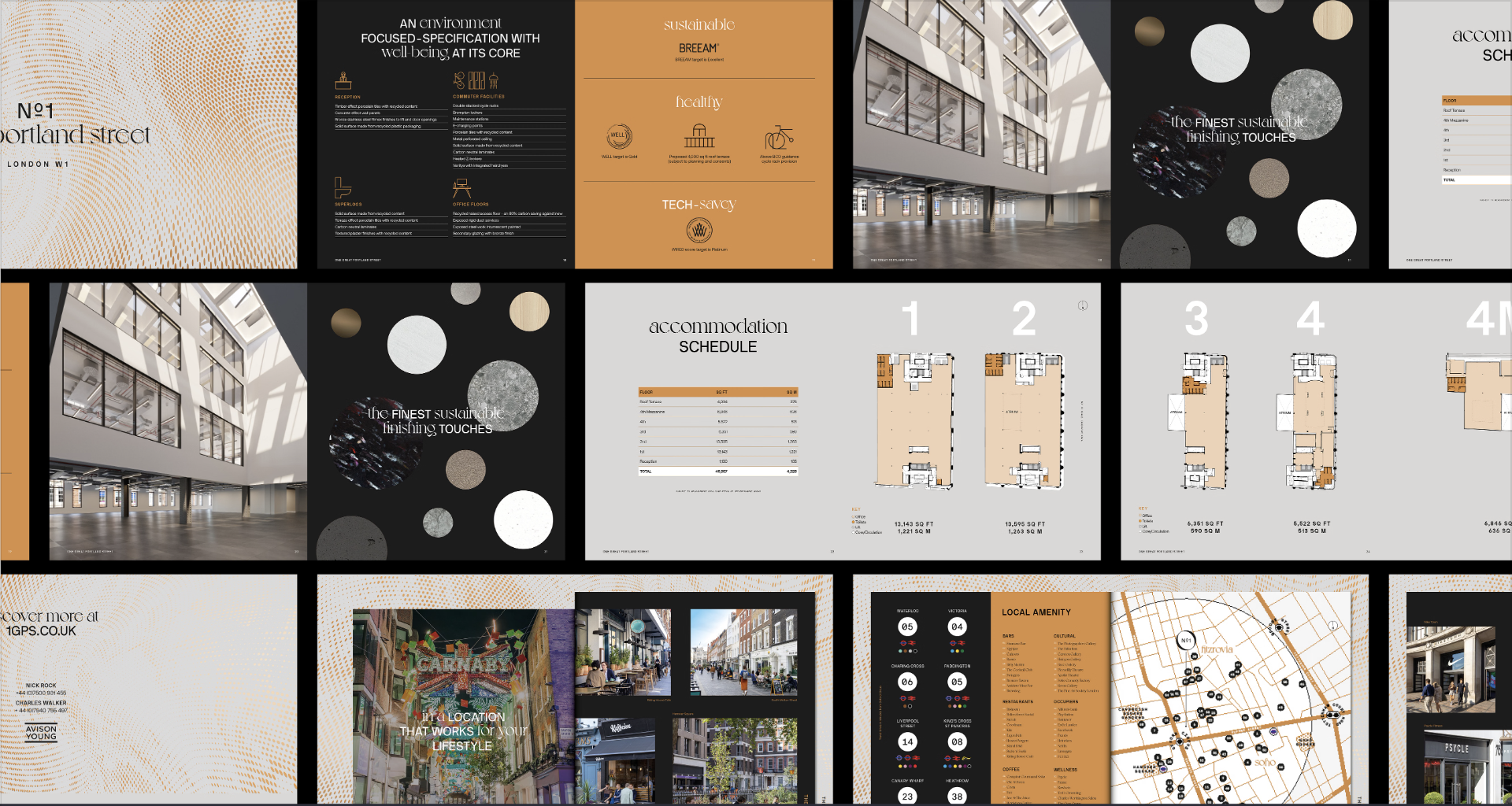Click the reception desk icon above RECEPTION

pyautogui.click(x=343, y=80)
